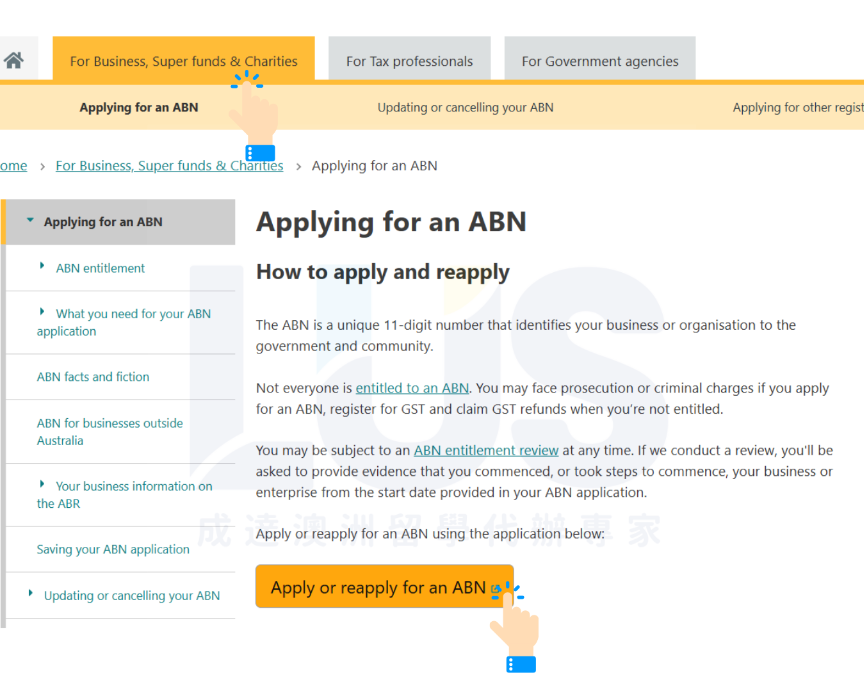Switch to For Tax professionals tab

pos(409,61)
